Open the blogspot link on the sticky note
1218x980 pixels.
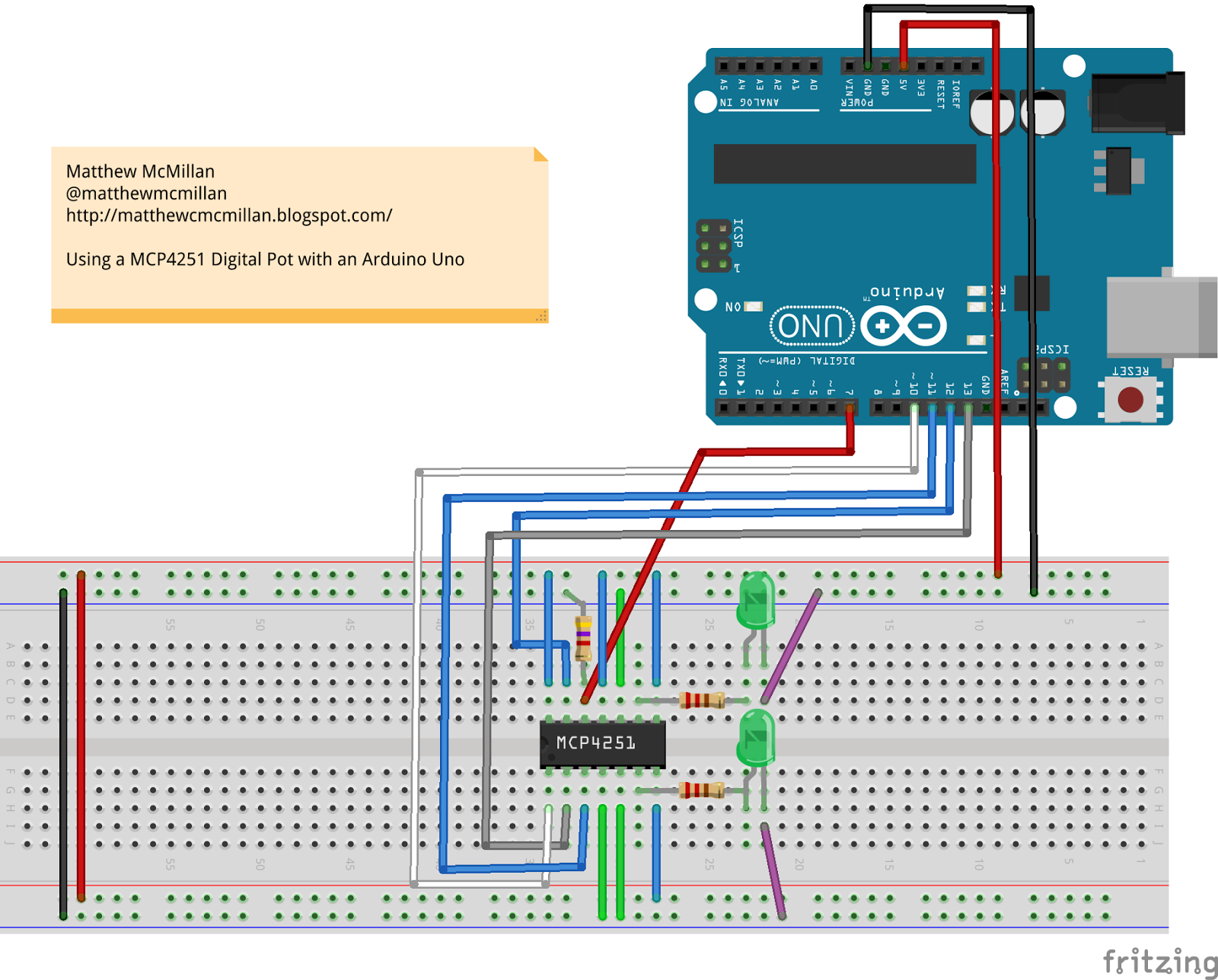coord(228,215)
